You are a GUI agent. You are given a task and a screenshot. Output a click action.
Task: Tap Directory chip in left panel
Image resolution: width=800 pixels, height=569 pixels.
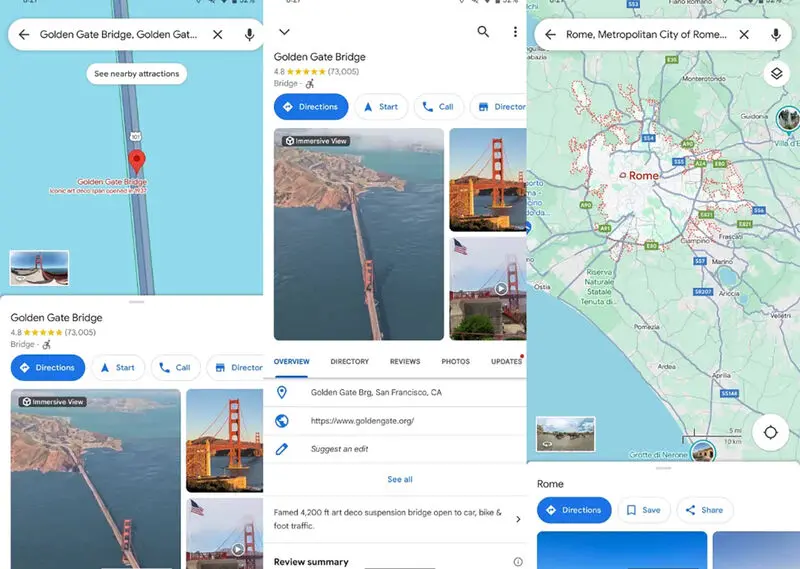pyautogui.click(x=235, y=367)
